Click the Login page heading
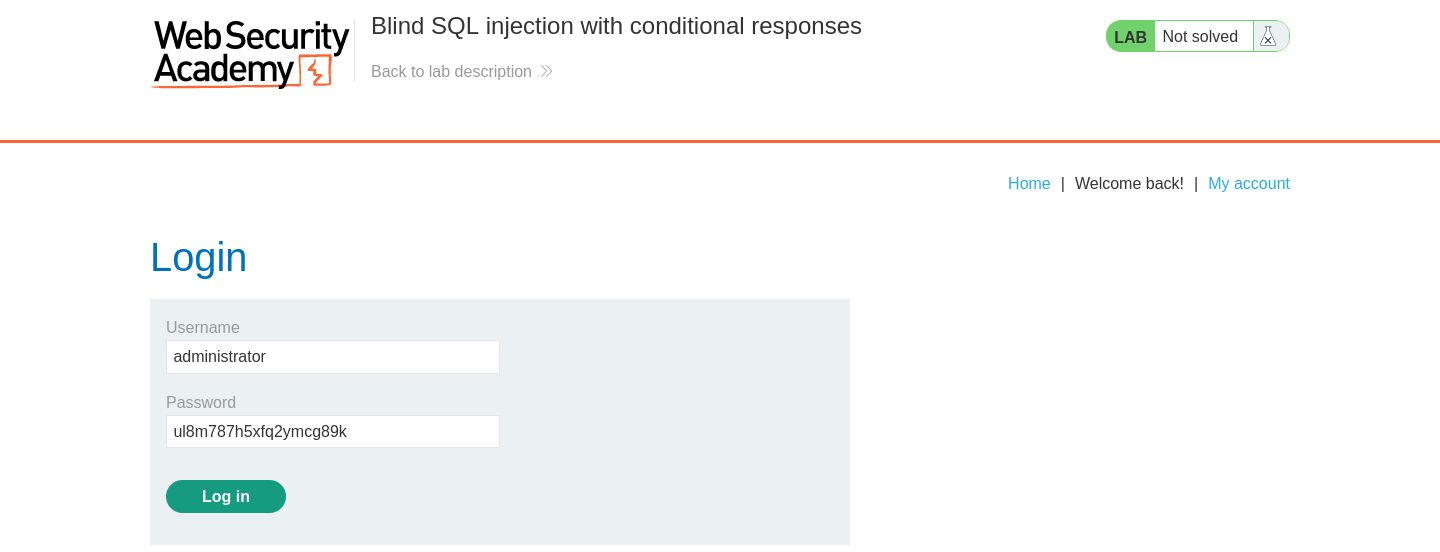 (x=198, y=258)
